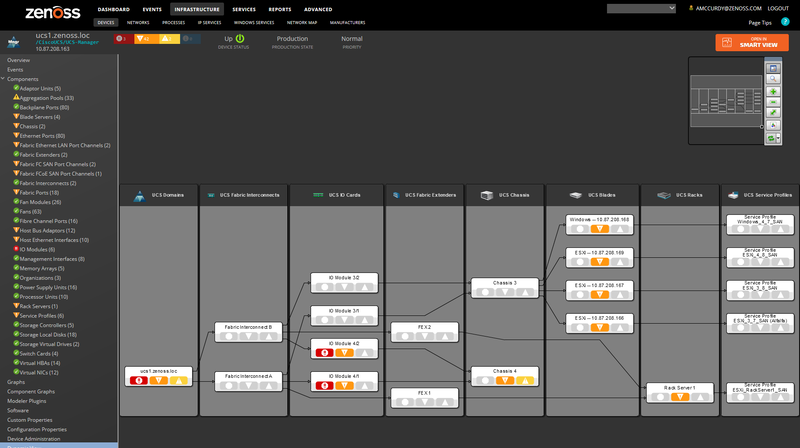This screenshot has width=800, height=448.
Task: Click the critical icon on IO Module 4/1
Action: tap(324, 385)
